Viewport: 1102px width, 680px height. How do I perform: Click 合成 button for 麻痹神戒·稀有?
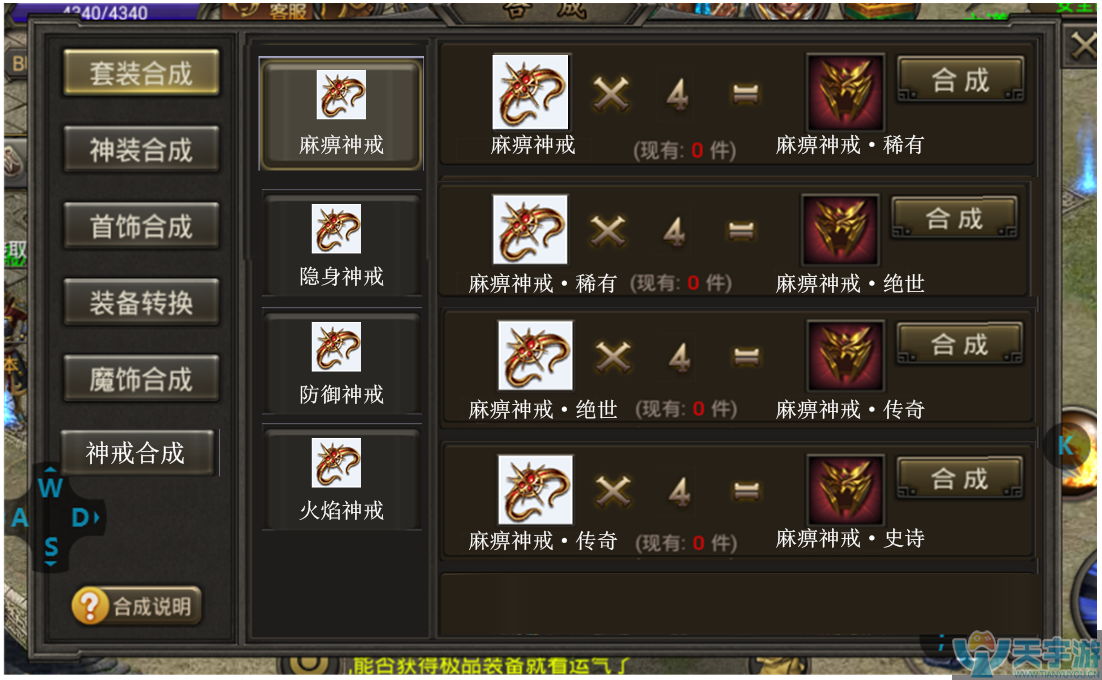pyautogui.click(x=961, y=79)
